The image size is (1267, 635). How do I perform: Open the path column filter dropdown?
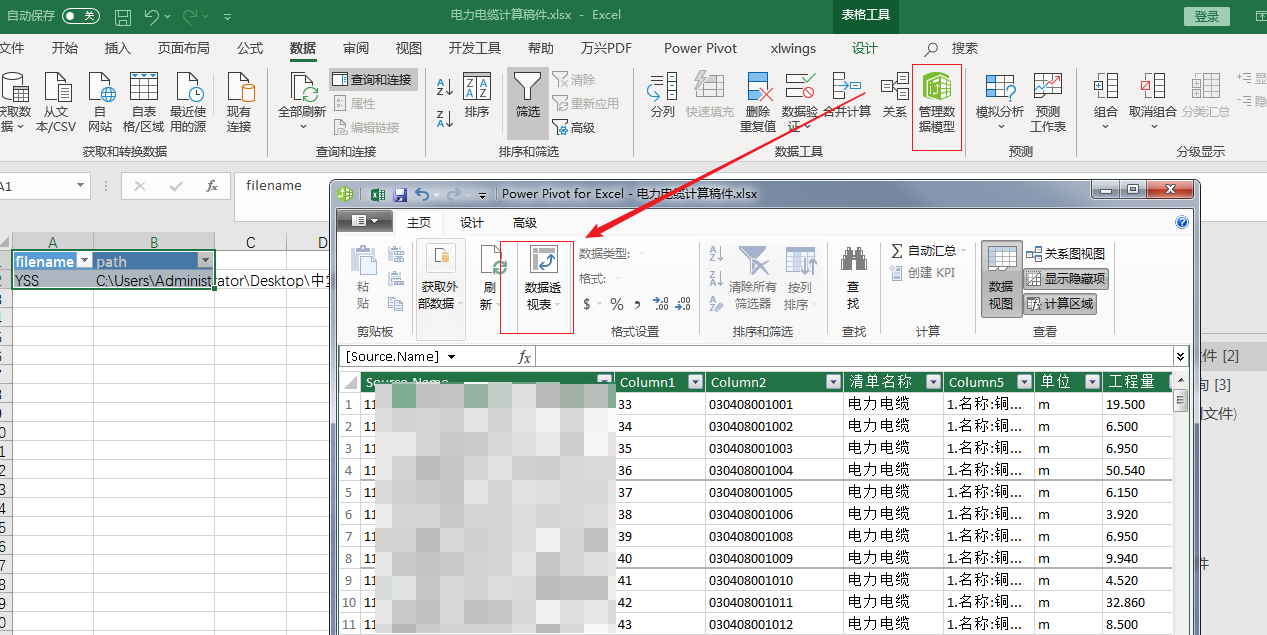(x=205, y=261)
